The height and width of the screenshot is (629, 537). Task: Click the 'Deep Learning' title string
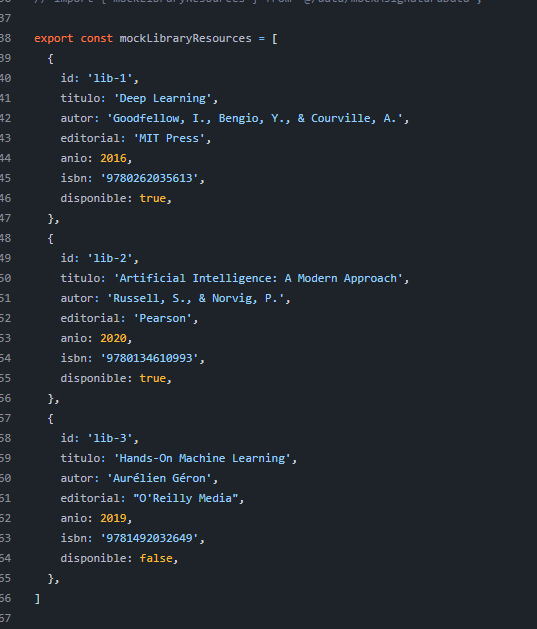coord(162,98)
